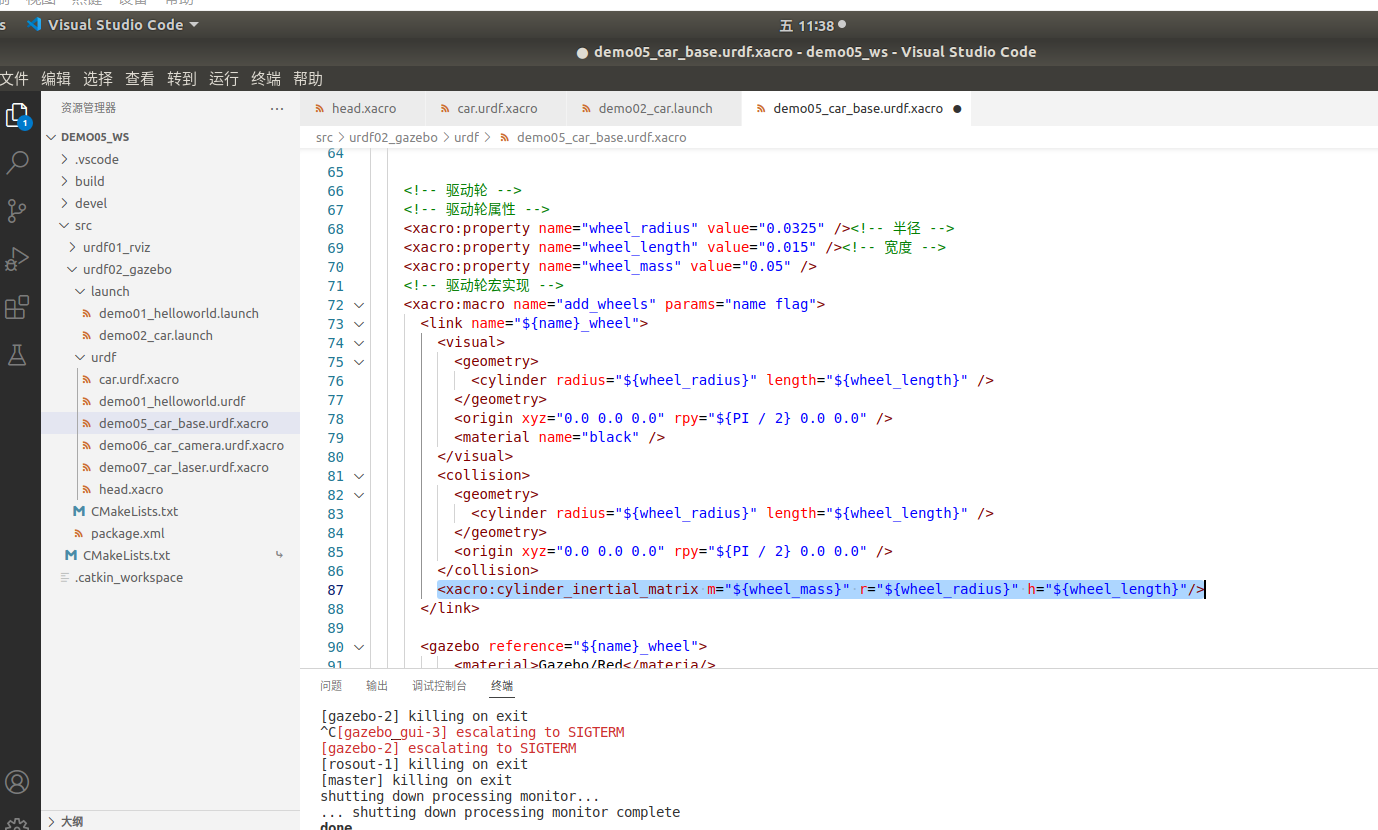Click the urdf breadcrumb segment
This screenshot has height=830, width=1378.
[466, 137]
